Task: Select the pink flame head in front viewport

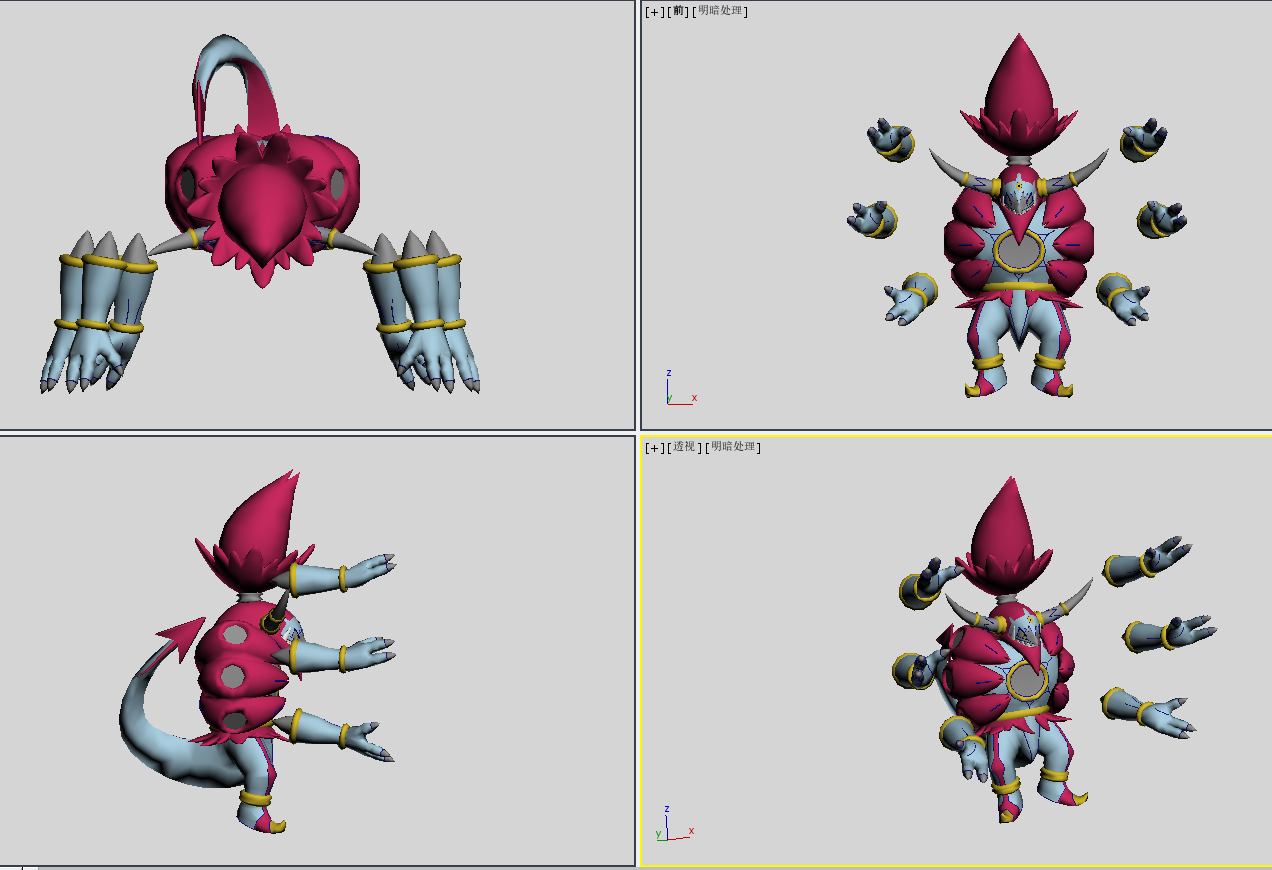Action: (1018, 88)
